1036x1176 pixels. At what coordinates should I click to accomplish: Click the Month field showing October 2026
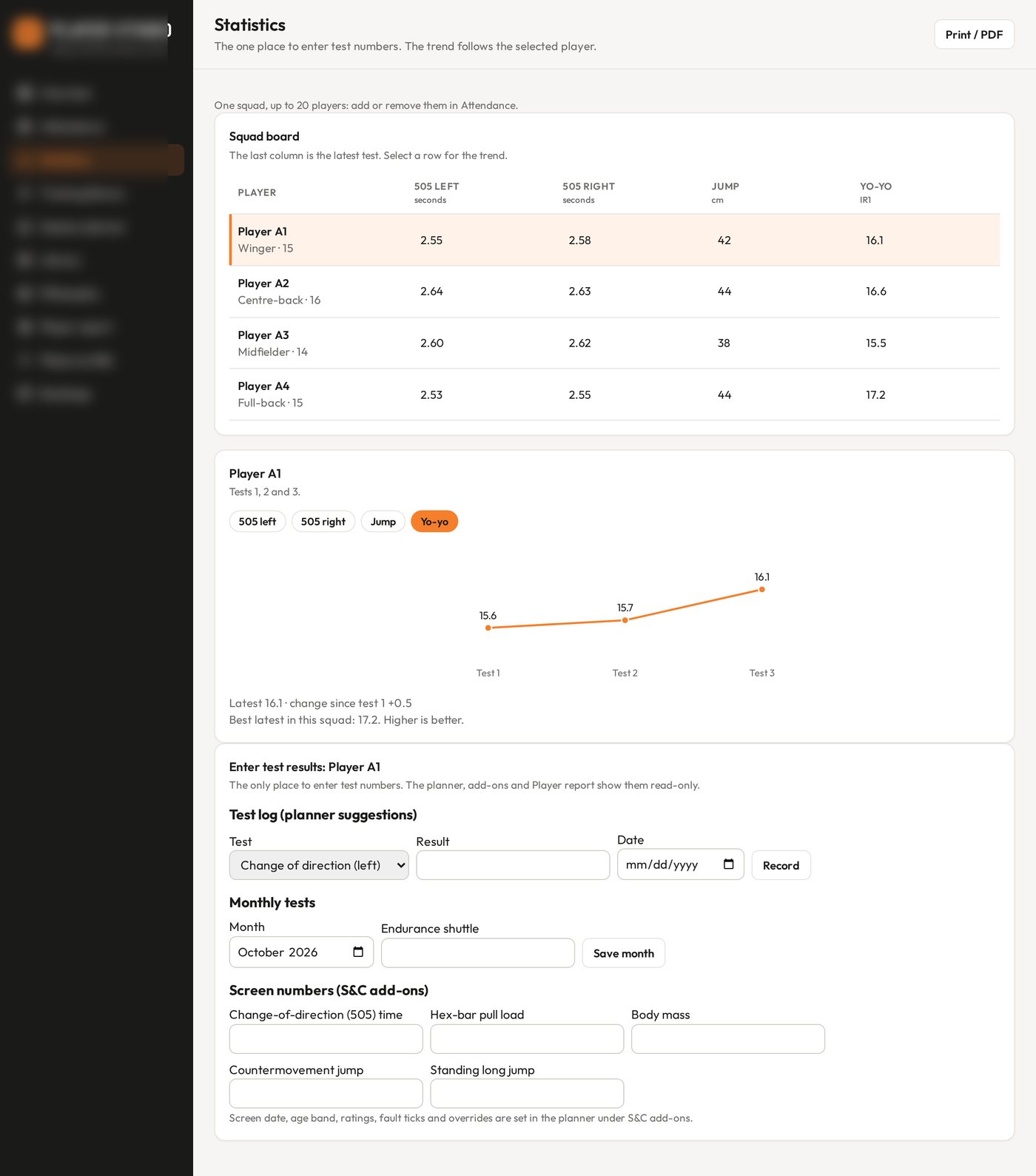(x=301, y=952)
